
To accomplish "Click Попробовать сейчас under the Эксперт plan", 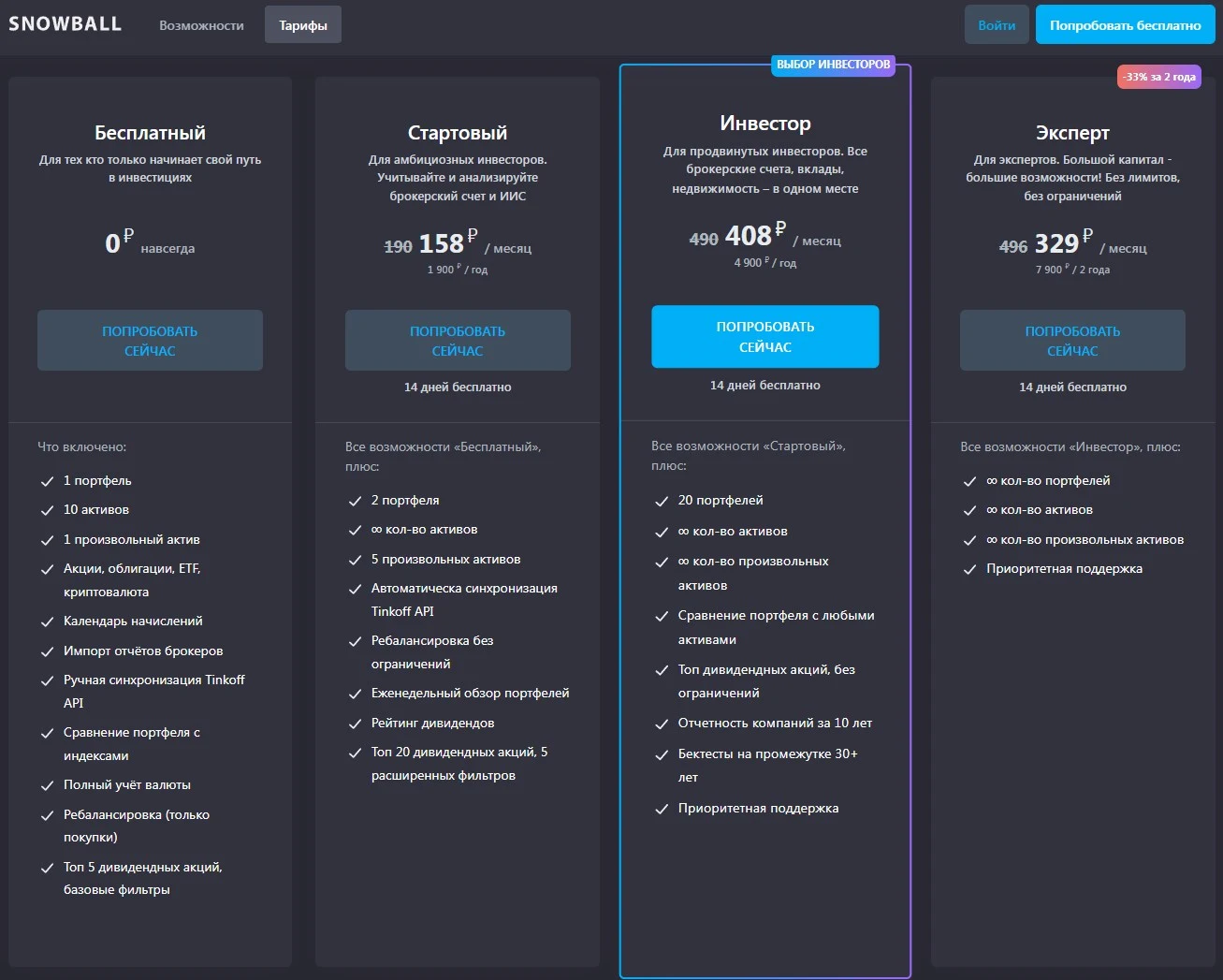I will 1072,341.
